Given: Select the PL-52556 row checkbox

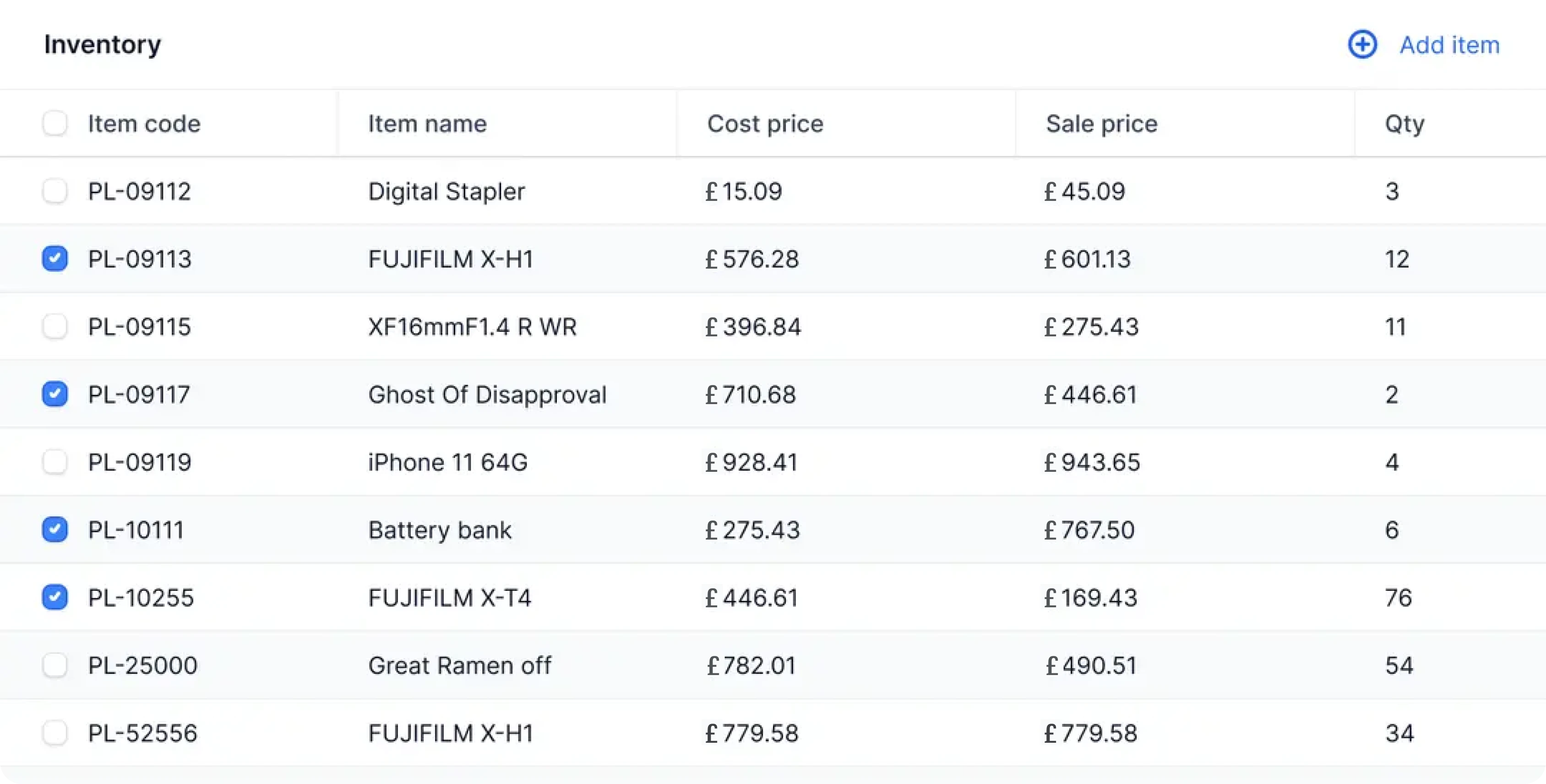Looking at the screenshot, I should pyautogui.click(x=54, y=733).
